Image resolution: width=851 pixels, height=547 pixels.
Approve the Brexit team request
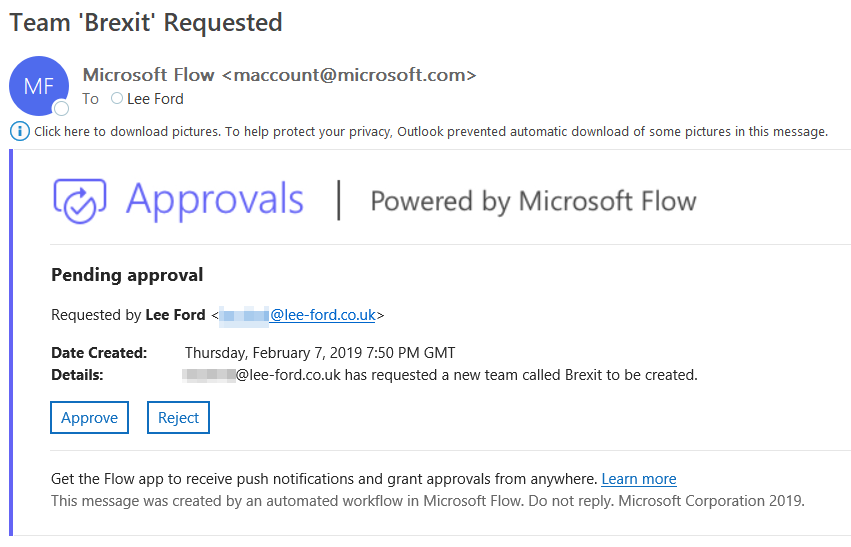click(90, 417)
